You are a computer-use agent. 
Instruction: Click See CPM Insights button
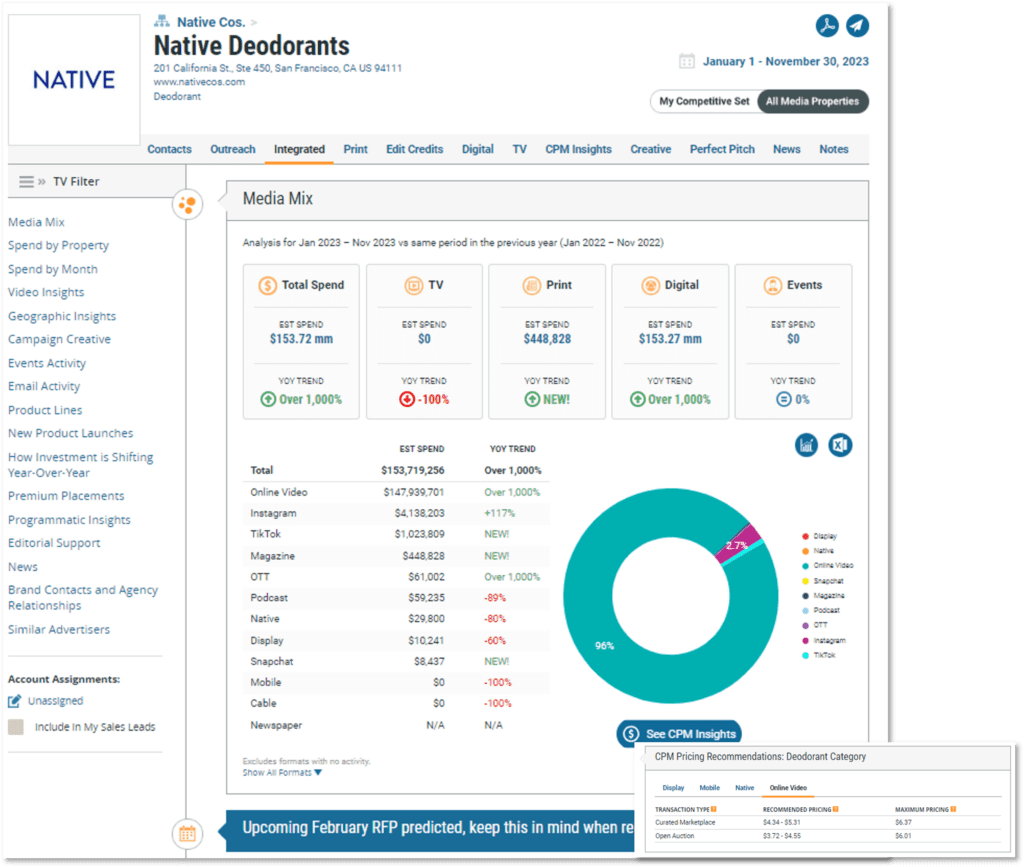point(679,734)
